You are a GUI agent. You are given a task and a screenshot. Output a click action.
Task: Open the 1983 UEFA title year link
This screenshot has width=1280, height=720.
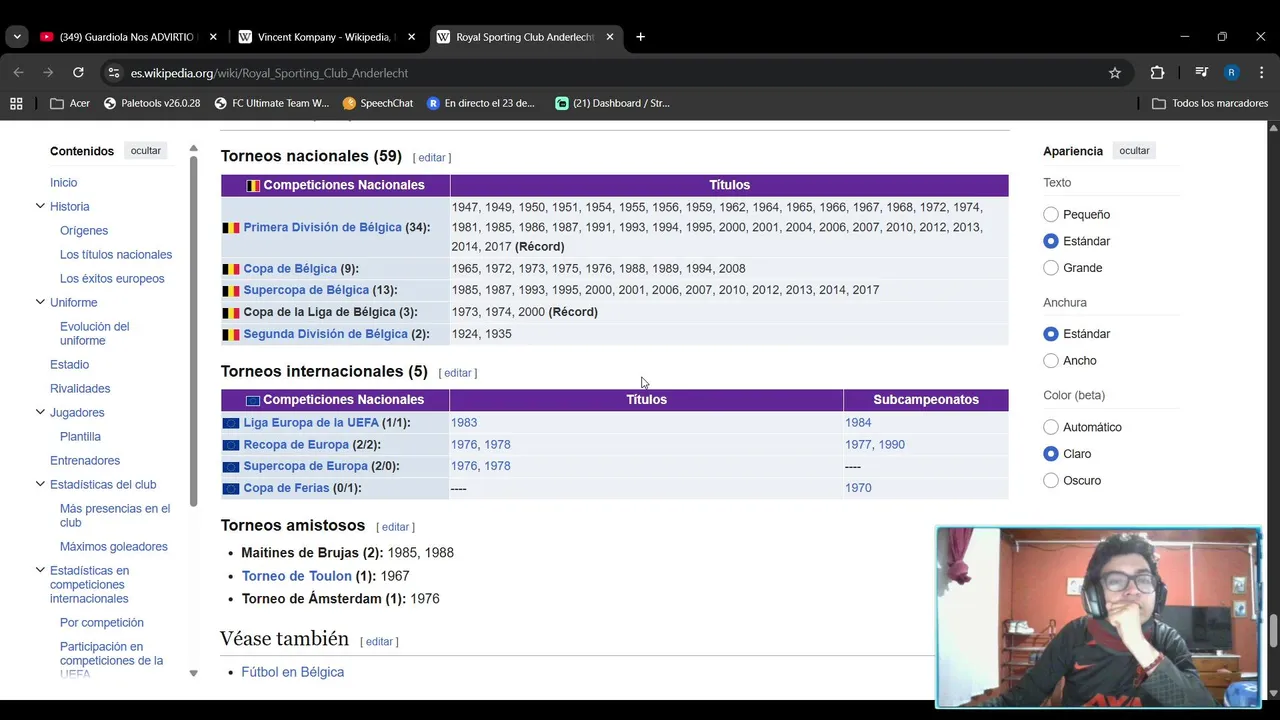click(x=464, y=423)
